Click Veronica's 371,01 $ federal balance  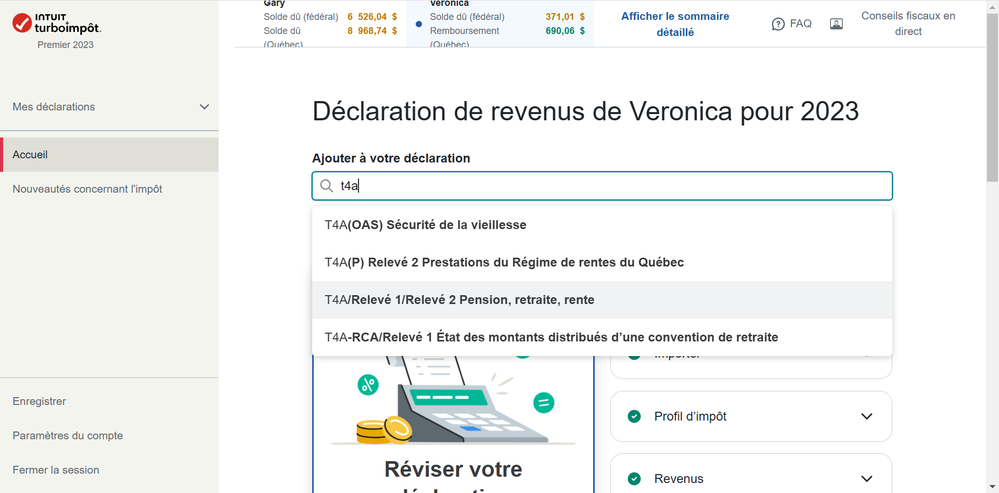[565, 17]
